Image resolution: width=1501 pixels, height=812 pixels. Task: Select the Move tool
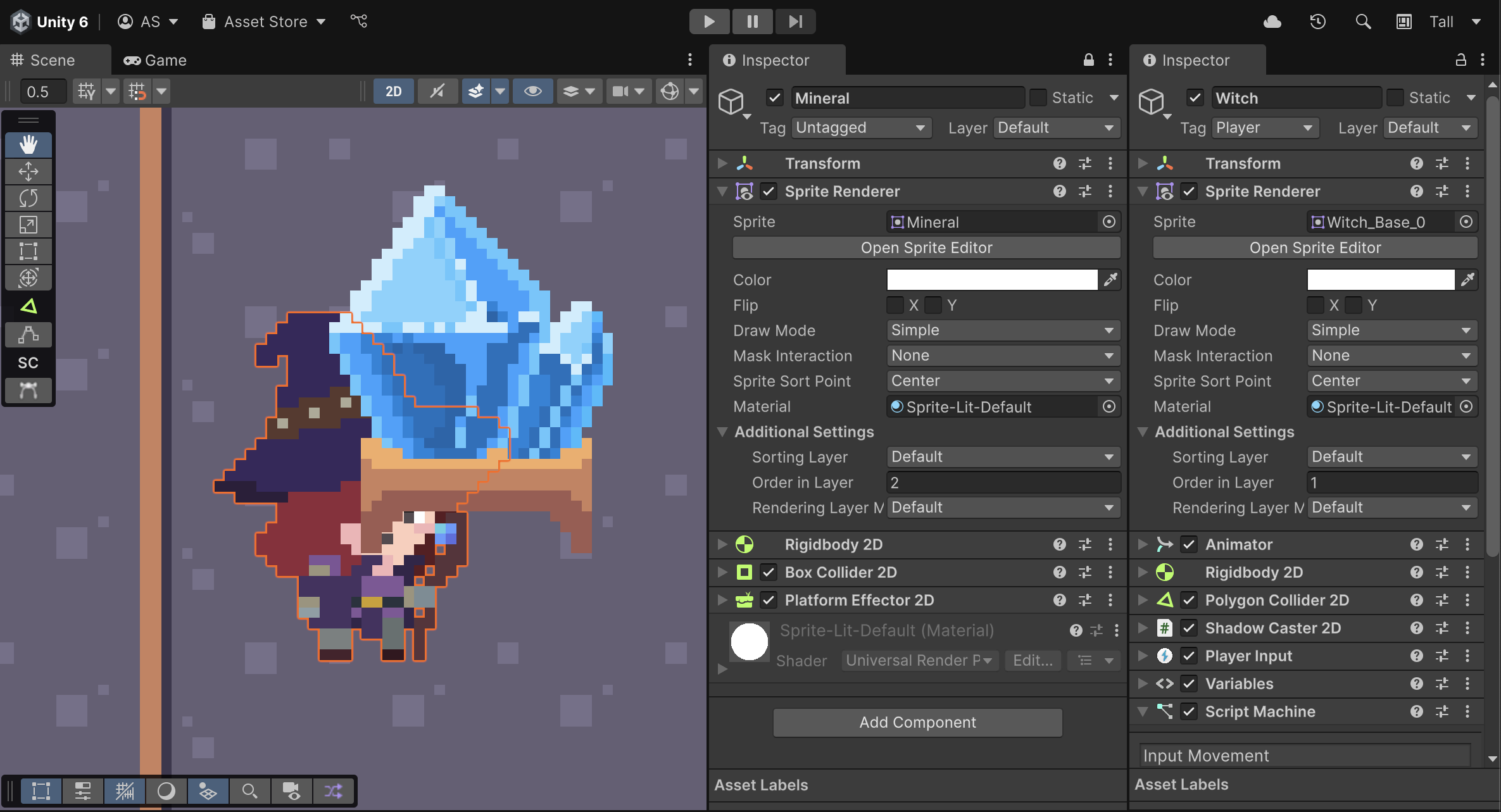tap(28, 172)
